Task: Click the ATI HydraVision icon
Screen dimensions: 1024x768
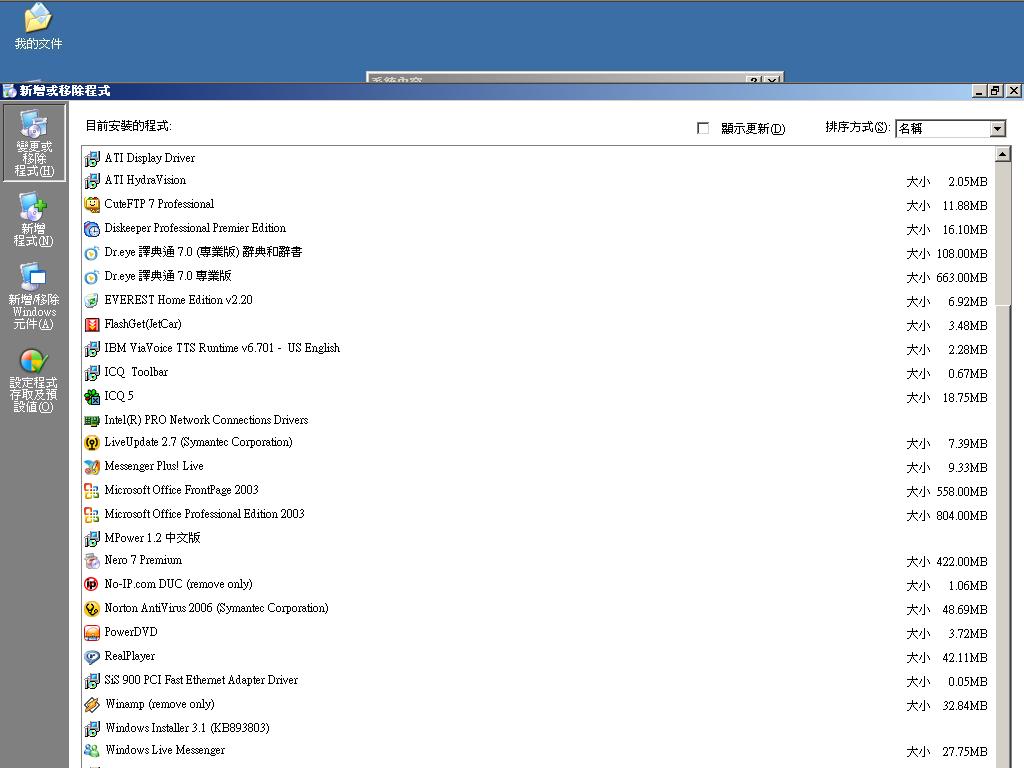Action: point(92,180)
